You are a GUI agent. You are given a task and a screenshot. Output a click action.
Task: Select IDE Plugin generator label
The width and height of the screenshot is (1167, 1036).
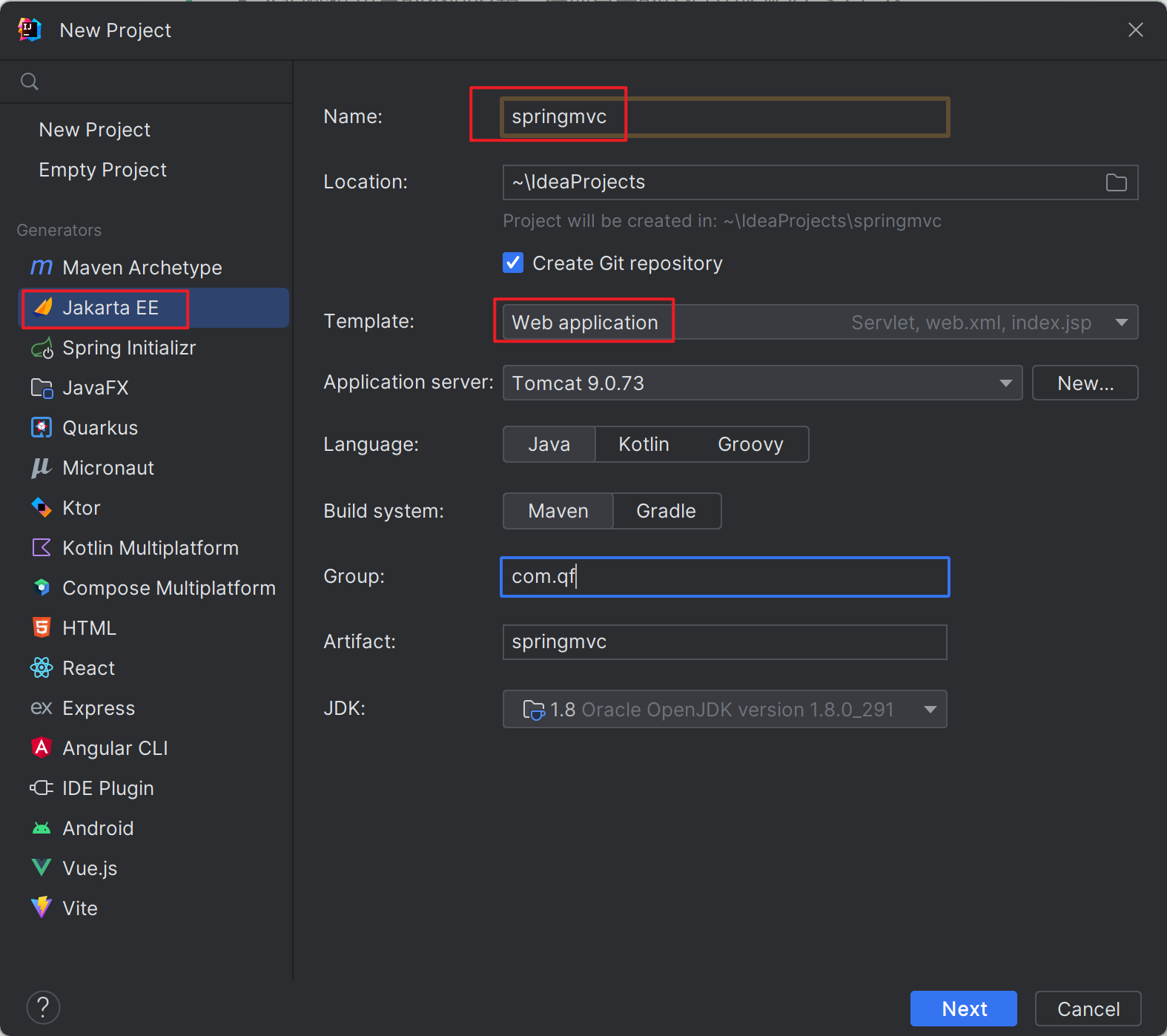click(108, 788)
